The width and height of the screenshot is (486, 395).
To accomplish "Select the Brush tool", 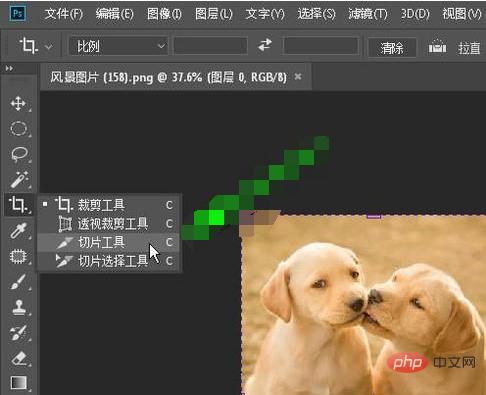I will pos(18,282).
